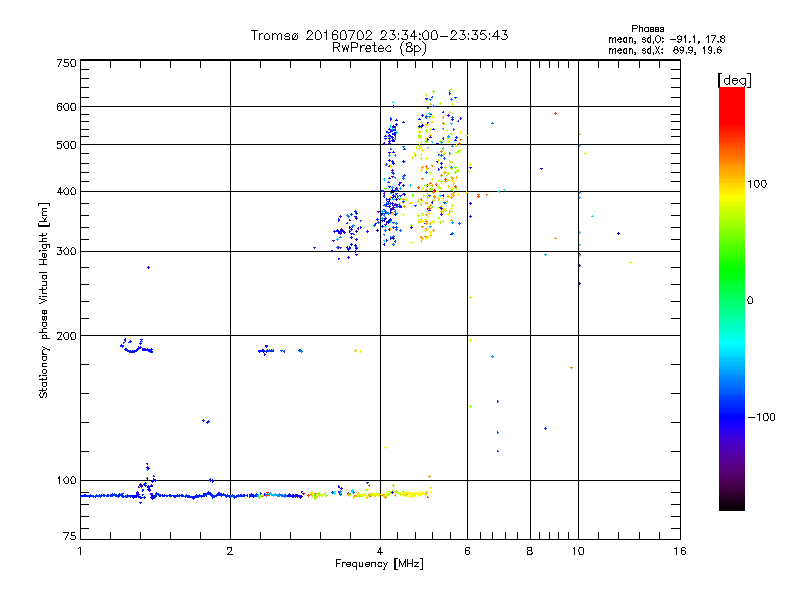
Task: Click the "Phases" header label
Action: point(647,29)
